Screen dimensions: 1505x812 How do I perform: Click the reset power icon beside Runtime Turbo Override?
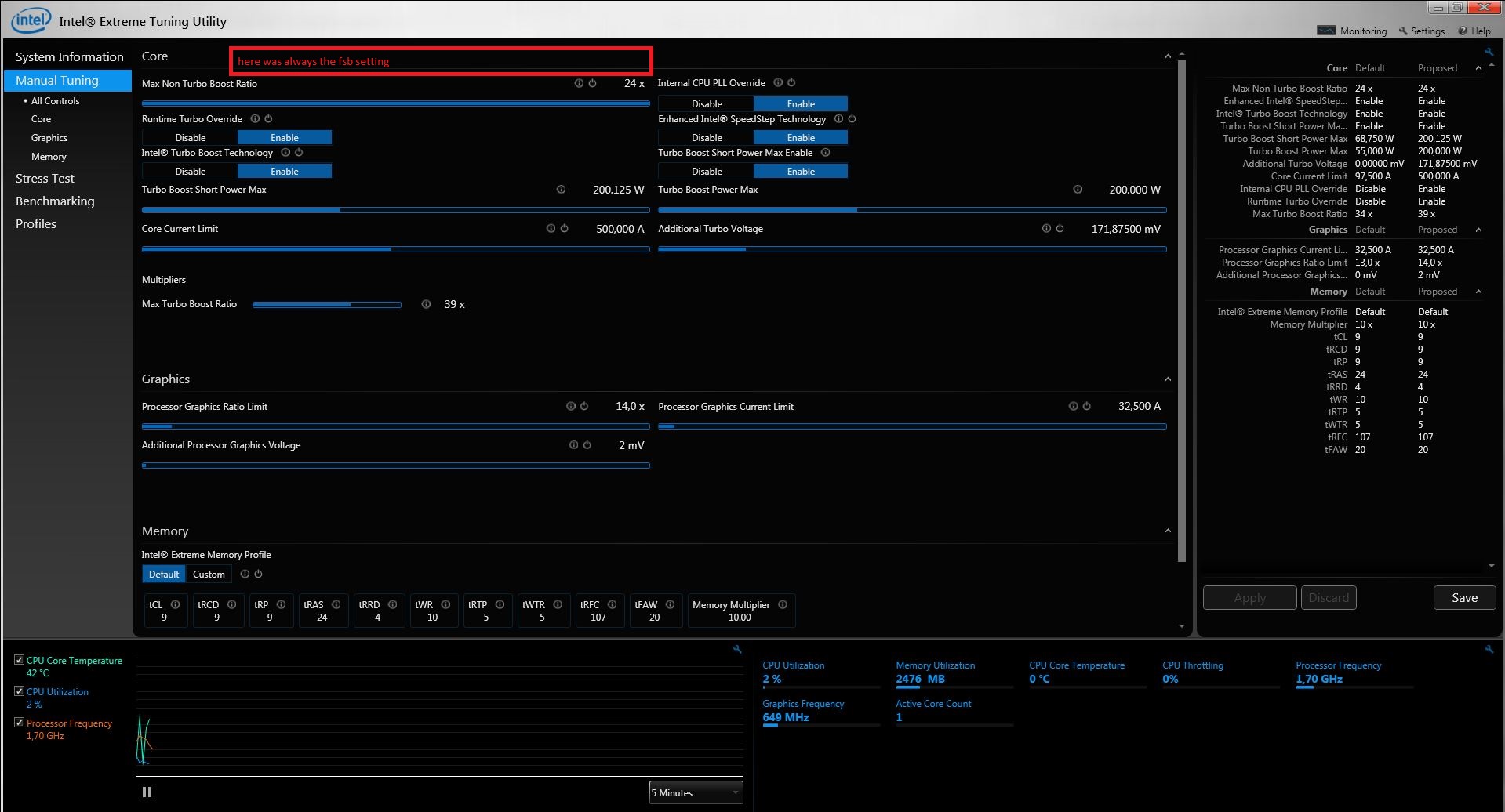[x=268, y=119]
